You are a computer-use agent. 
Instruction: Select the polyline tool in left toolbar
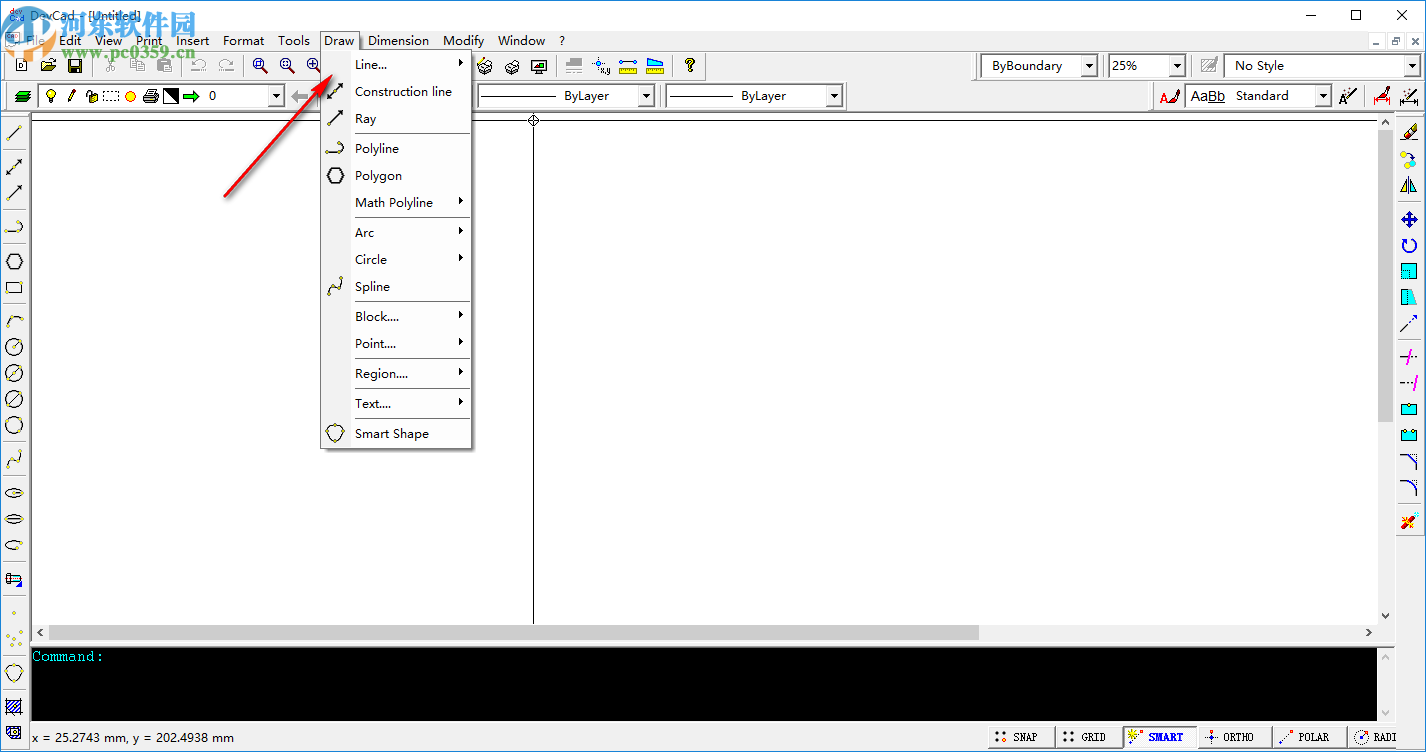[x=14, y=228]
